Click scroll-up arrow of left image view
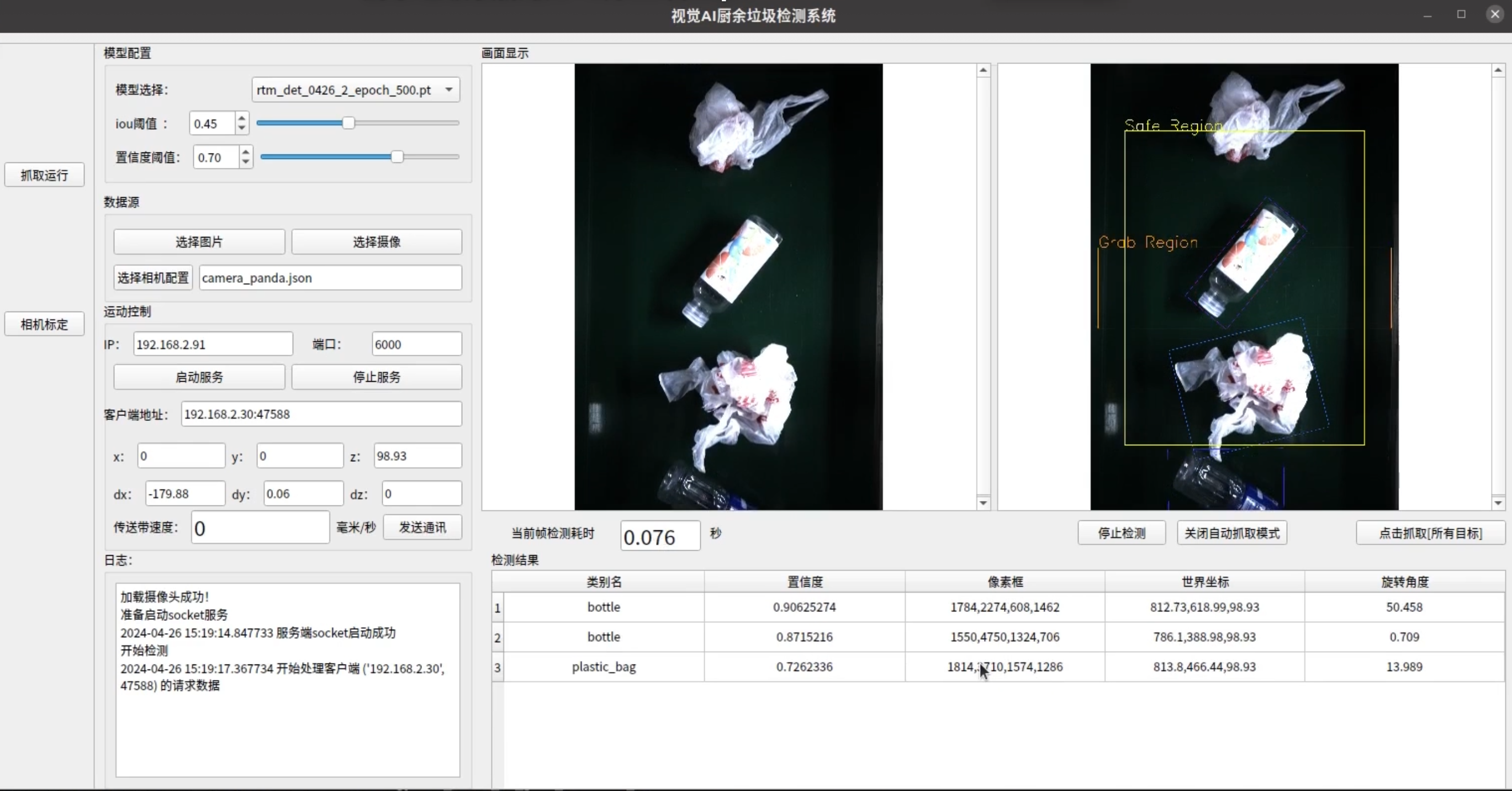The height and width of the screenshot is (791, 1512). [x=983, y=71]
